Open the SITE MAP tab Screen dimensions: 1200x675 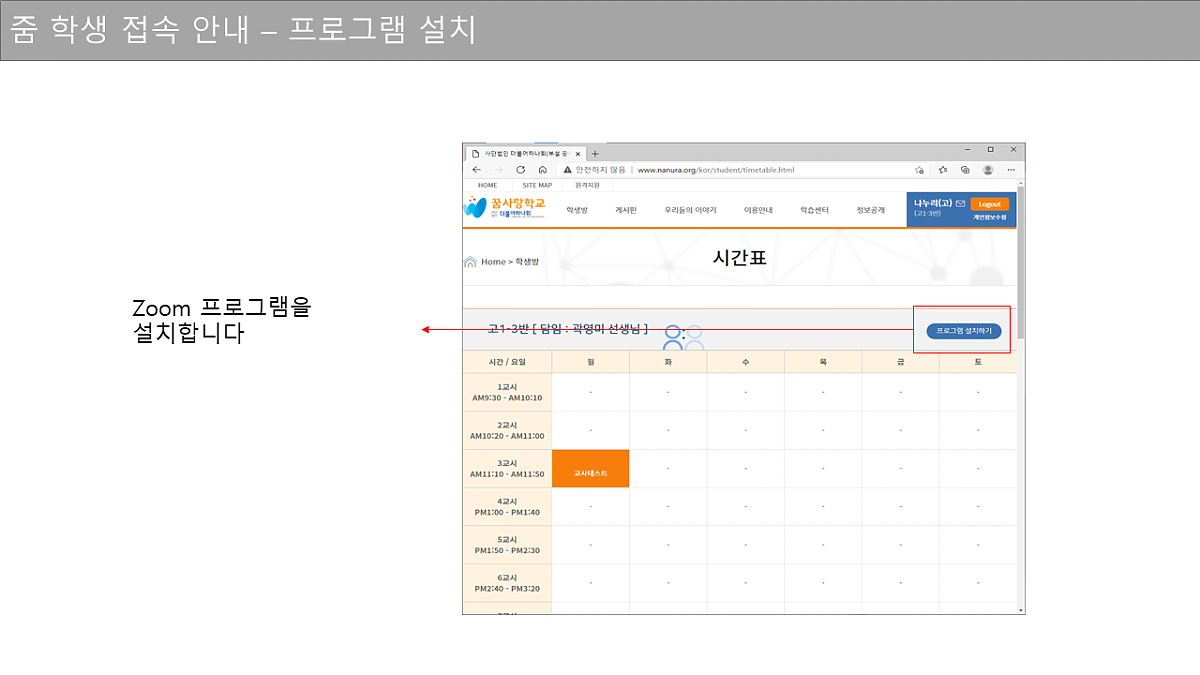537,185
